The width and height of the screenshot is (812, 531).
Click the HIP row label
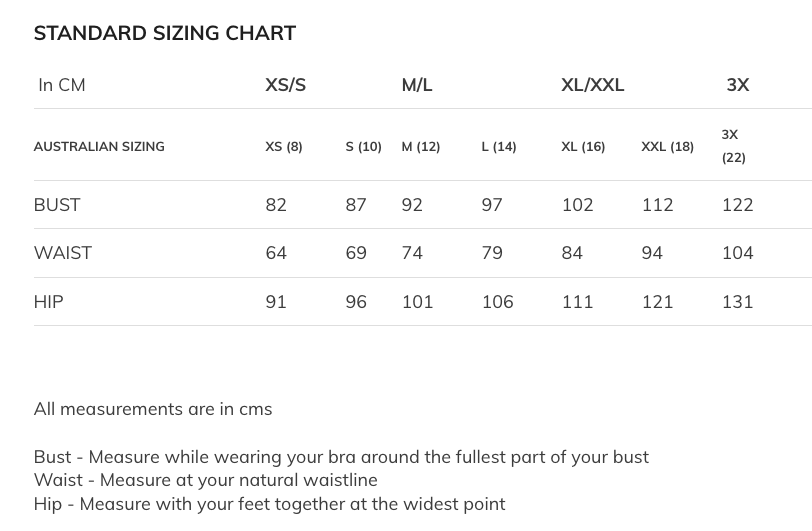[x=48, y=301]
